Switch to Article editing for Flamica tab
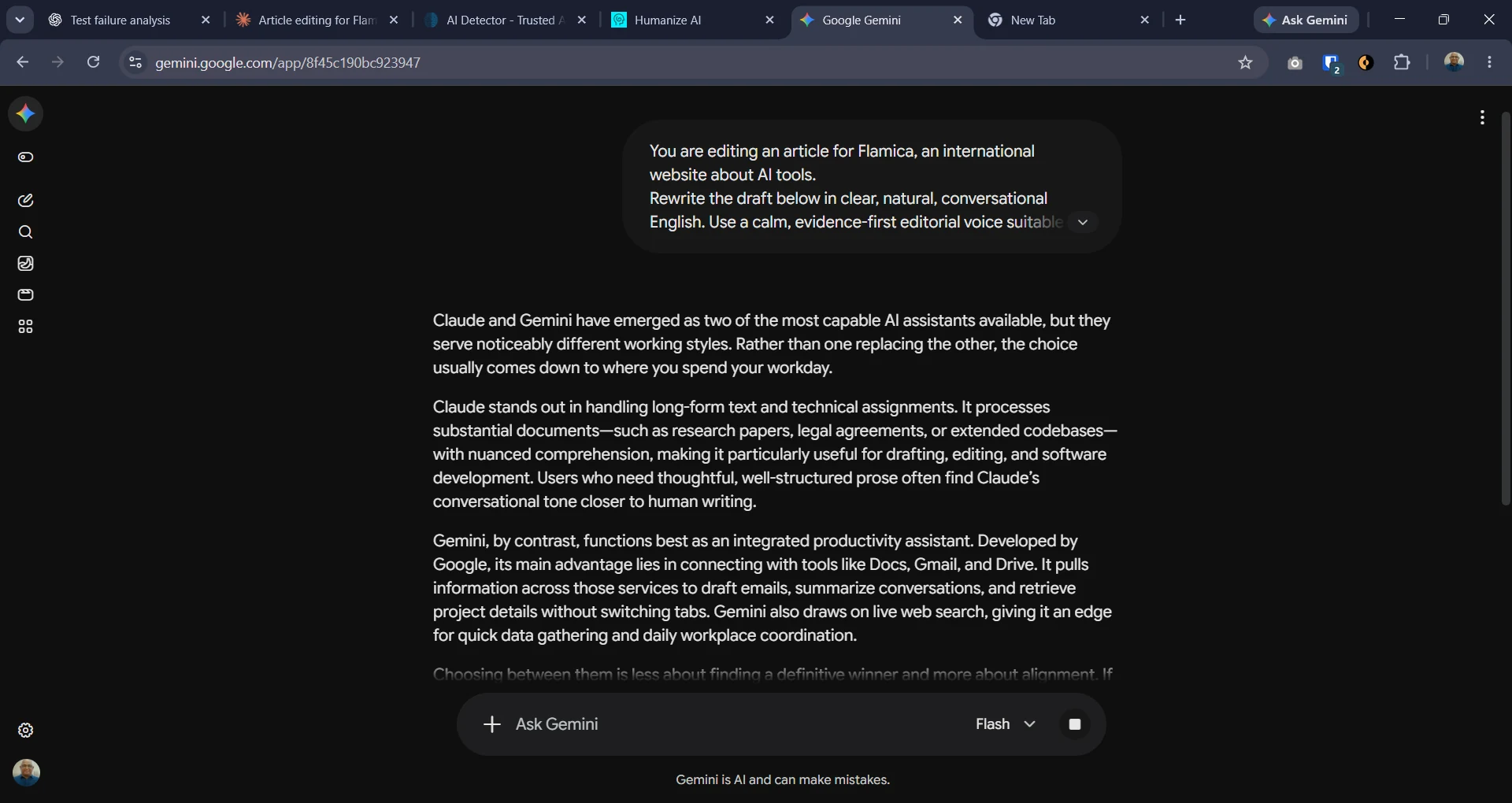Viewport: 1512px width, 803px height. coord(317,20)
